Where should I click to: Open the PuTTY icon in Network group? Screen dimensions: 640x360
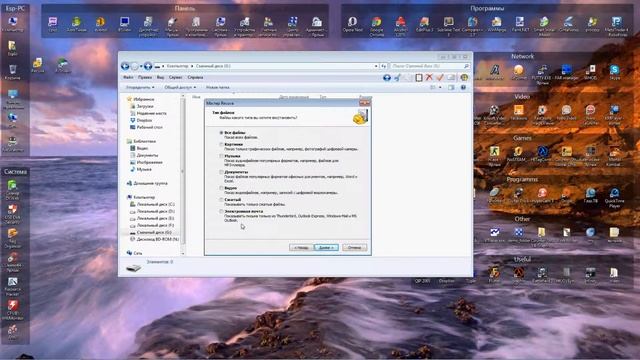click(x=542, y=73)
